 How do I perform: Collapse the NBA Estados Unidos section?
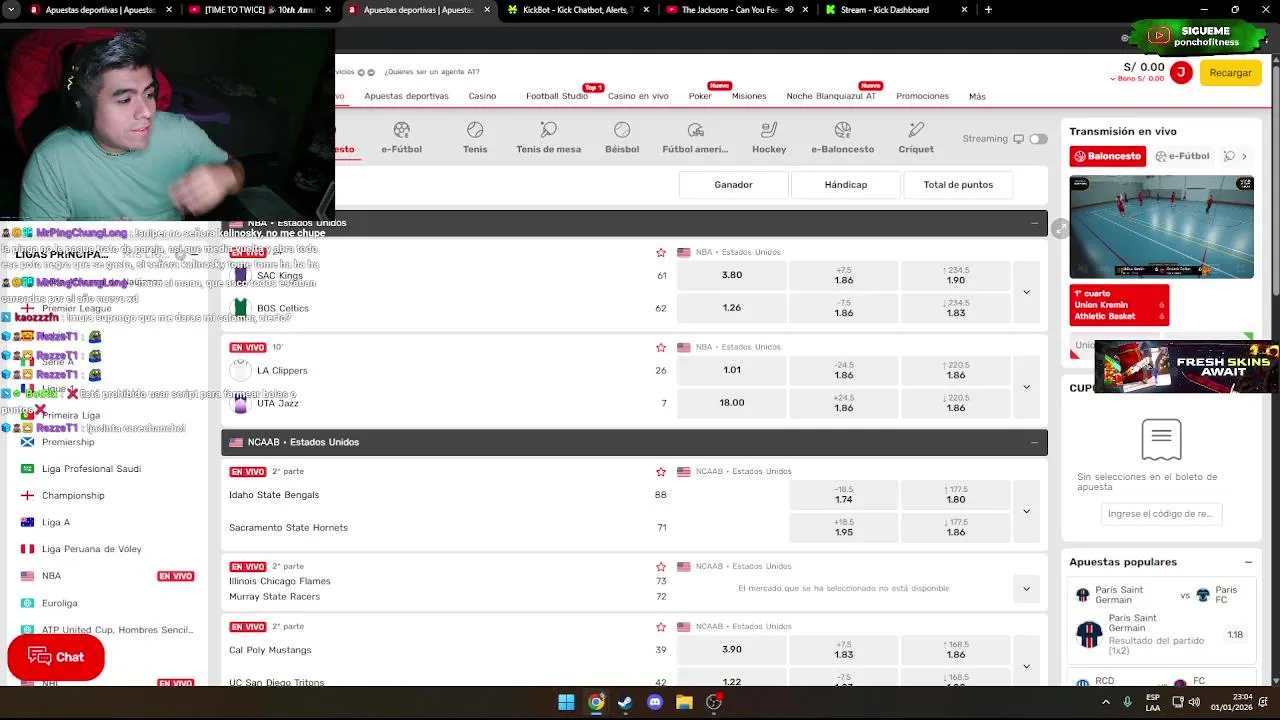(x=1034, y=223)
